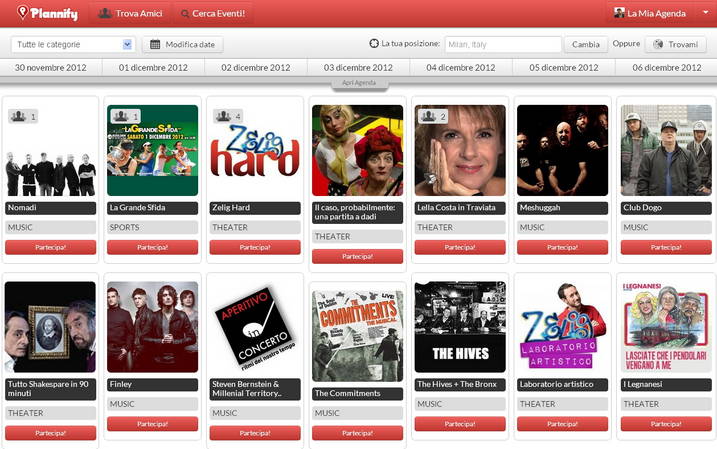Image resolution: width=717 pixels, height=449 pixels.
Task: Open The Hives + The Bronx title link
Action: click(457, 384)
